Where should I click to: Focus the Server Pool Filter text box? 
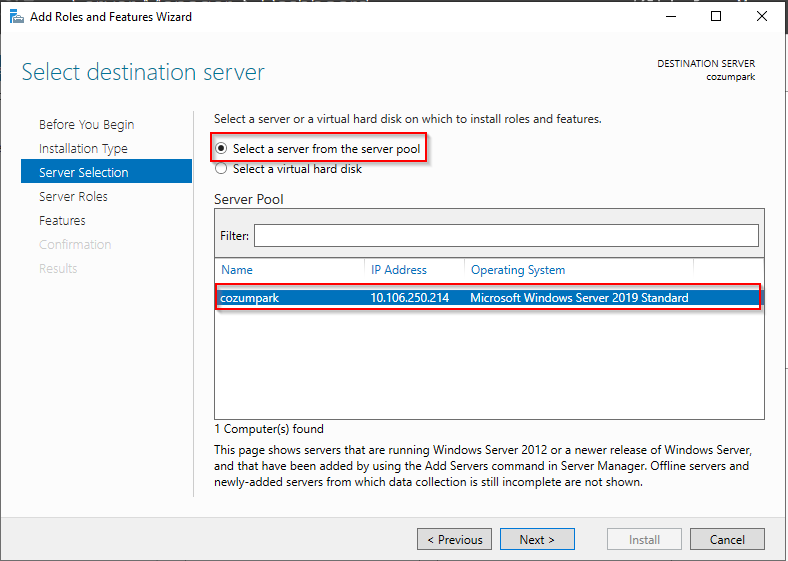coord(506,236)
